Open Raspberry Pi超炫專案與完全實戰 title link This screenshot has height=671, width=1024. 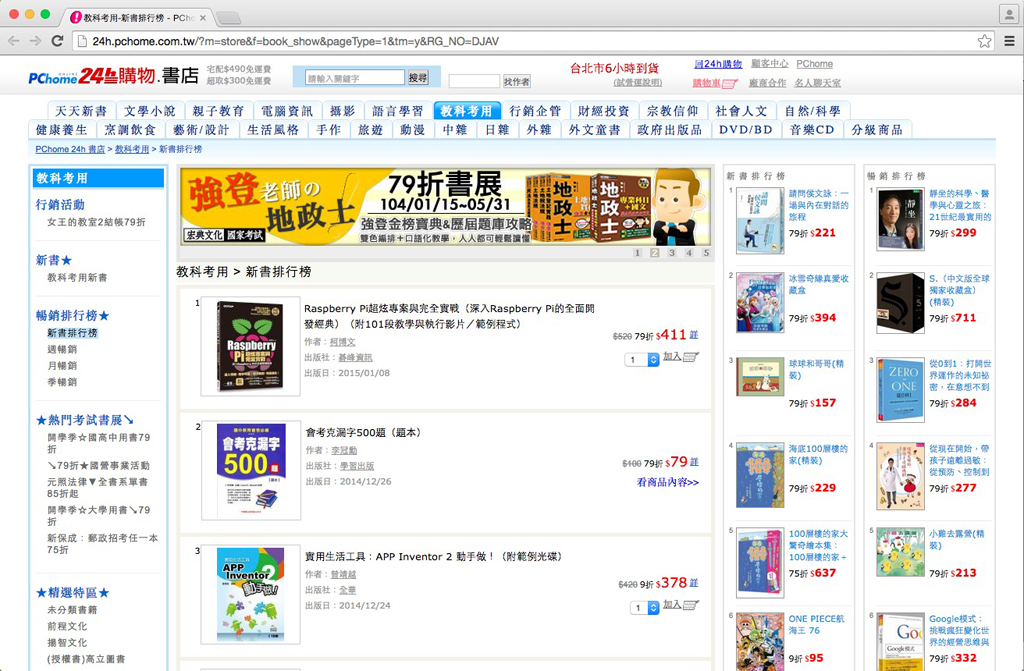(449, 316)
